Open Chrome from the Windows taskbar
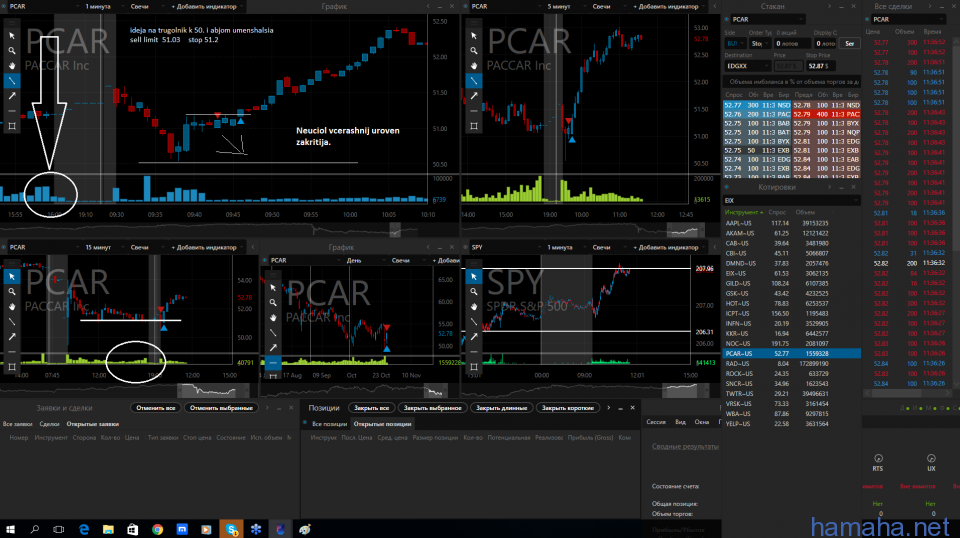960x538 pixels. [158, 528]
